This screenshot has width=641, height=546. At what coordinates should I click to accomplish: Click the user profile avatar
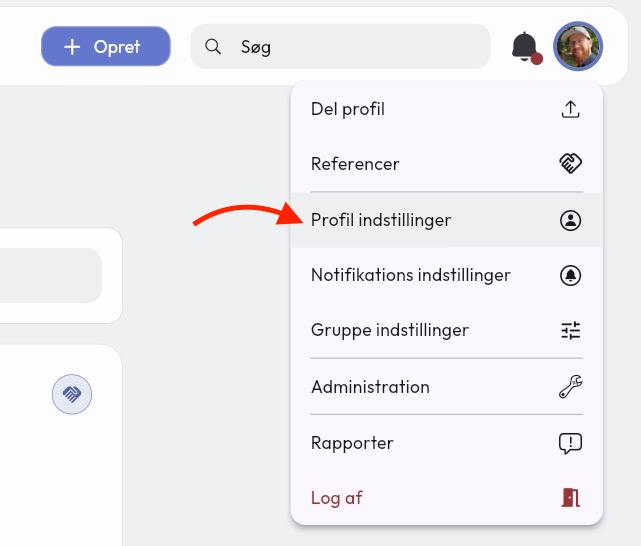pyautogui.click(x=578, y=46)
